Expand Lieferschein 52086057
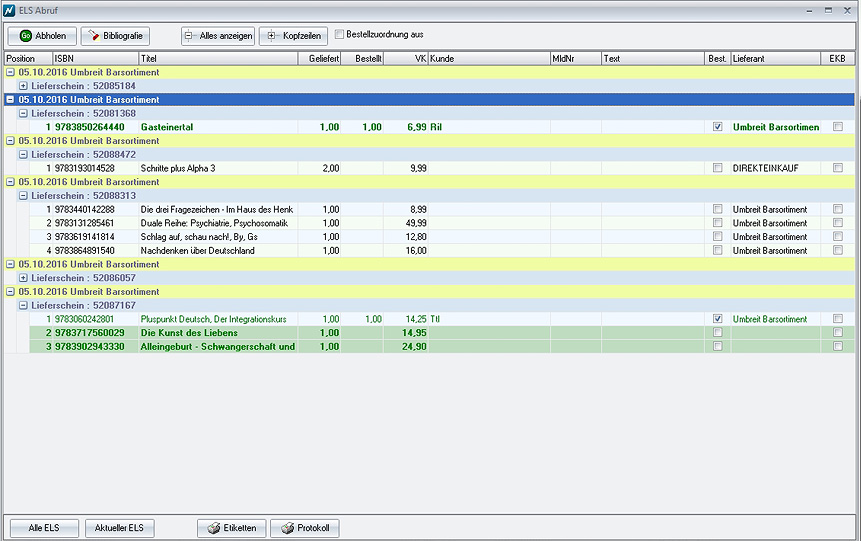Viewport: 861px width, 541px height. 23,278
